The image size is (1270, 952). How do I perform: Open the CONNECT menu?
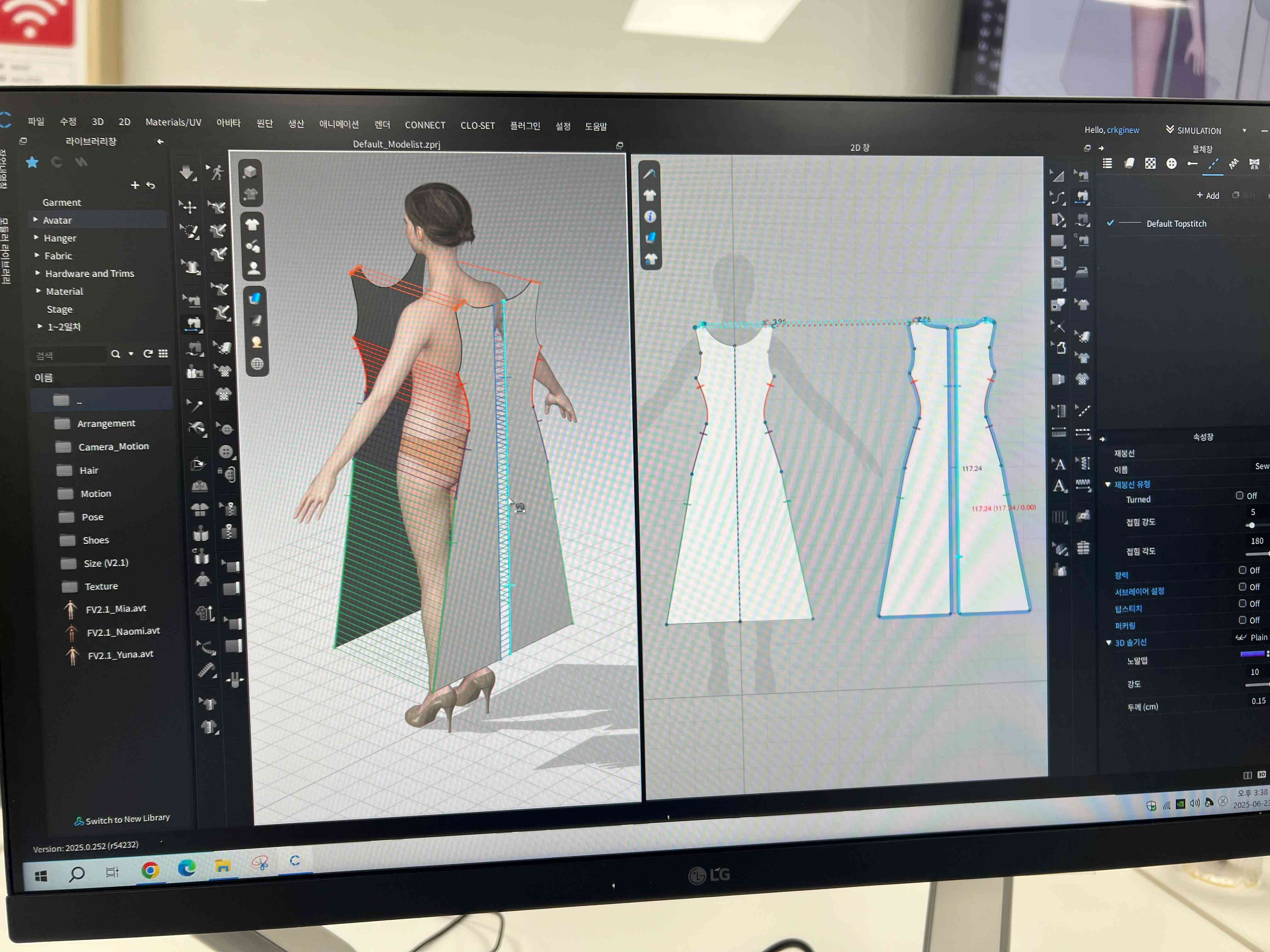coord(425,125)
